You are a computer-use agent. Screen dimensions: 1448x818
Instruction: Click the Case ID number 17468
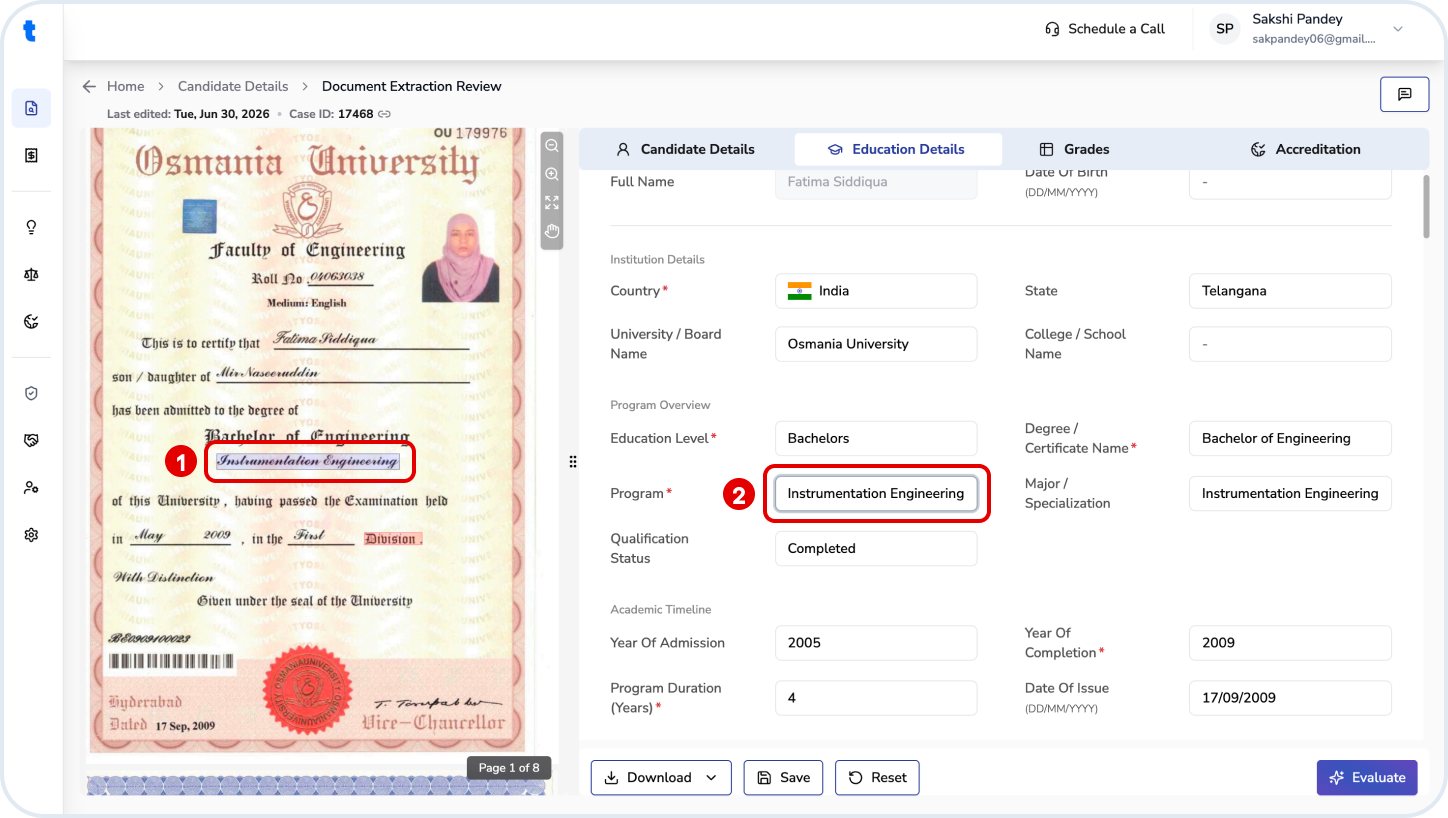point(356,114)
